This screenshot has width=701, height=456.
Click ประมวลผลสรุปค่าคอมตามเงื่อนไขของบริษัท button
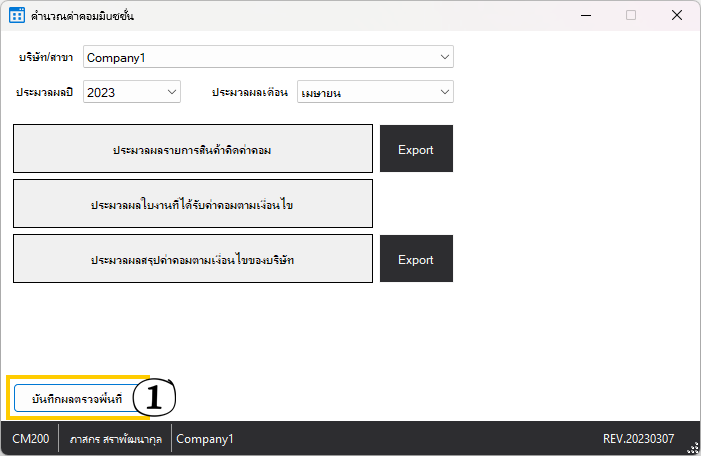(x=193, y=260)
